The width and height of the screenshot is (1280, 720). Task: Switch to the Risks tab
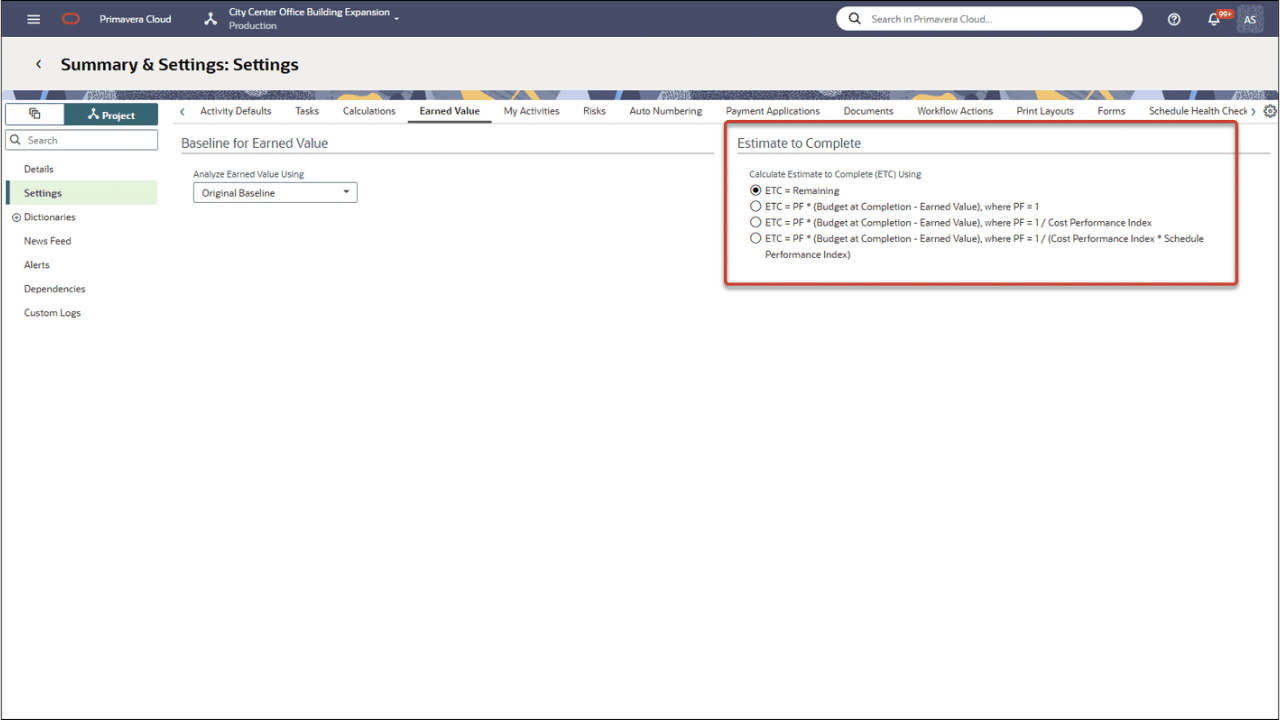point(594,111)
